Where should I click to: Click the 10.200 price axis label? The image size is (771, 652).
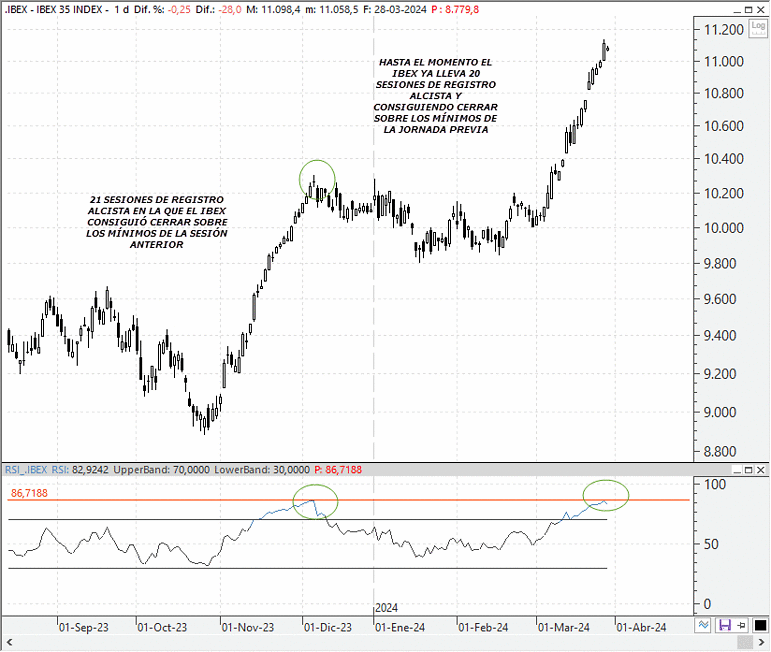(724, 193)
